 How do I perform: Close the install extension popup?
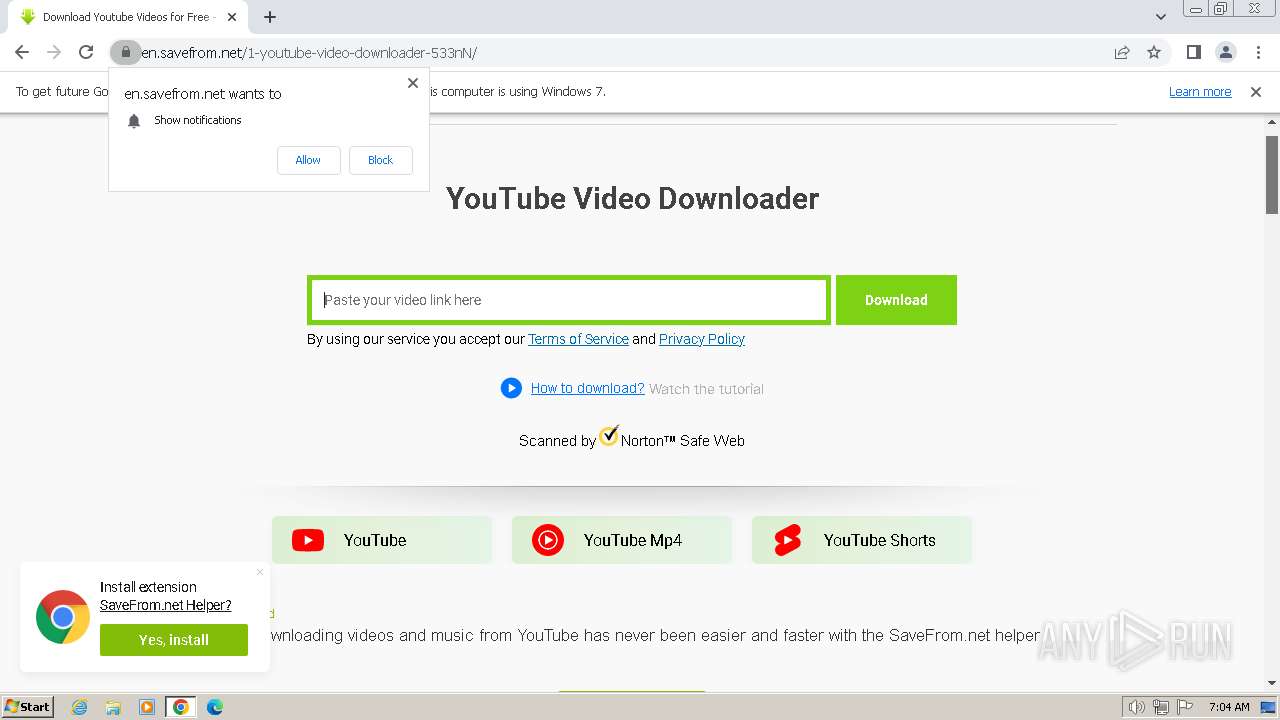[260, 572]
